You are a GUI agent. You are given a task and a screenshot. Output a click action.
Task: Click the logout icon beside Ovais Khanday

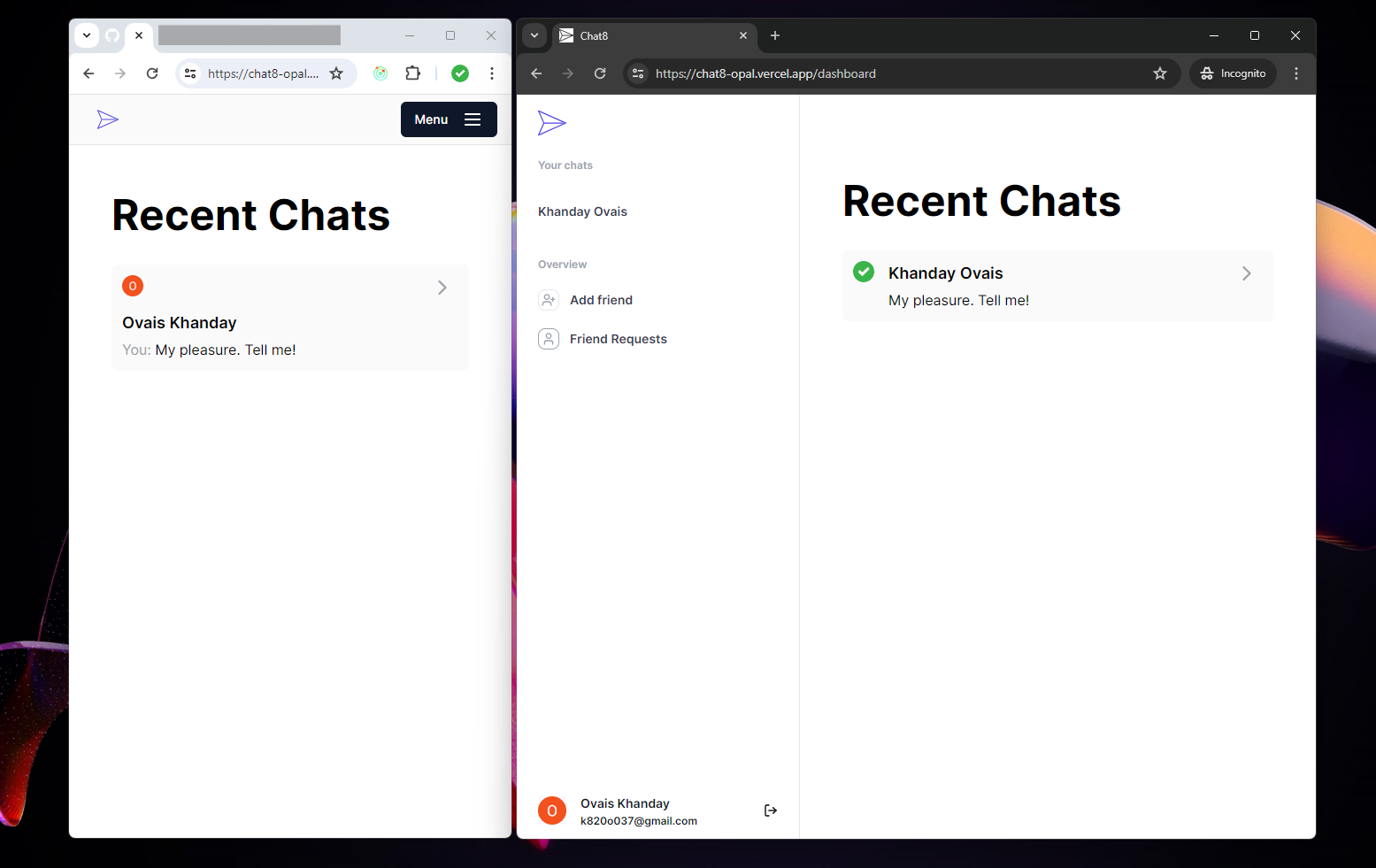click(x=771, y=810)
